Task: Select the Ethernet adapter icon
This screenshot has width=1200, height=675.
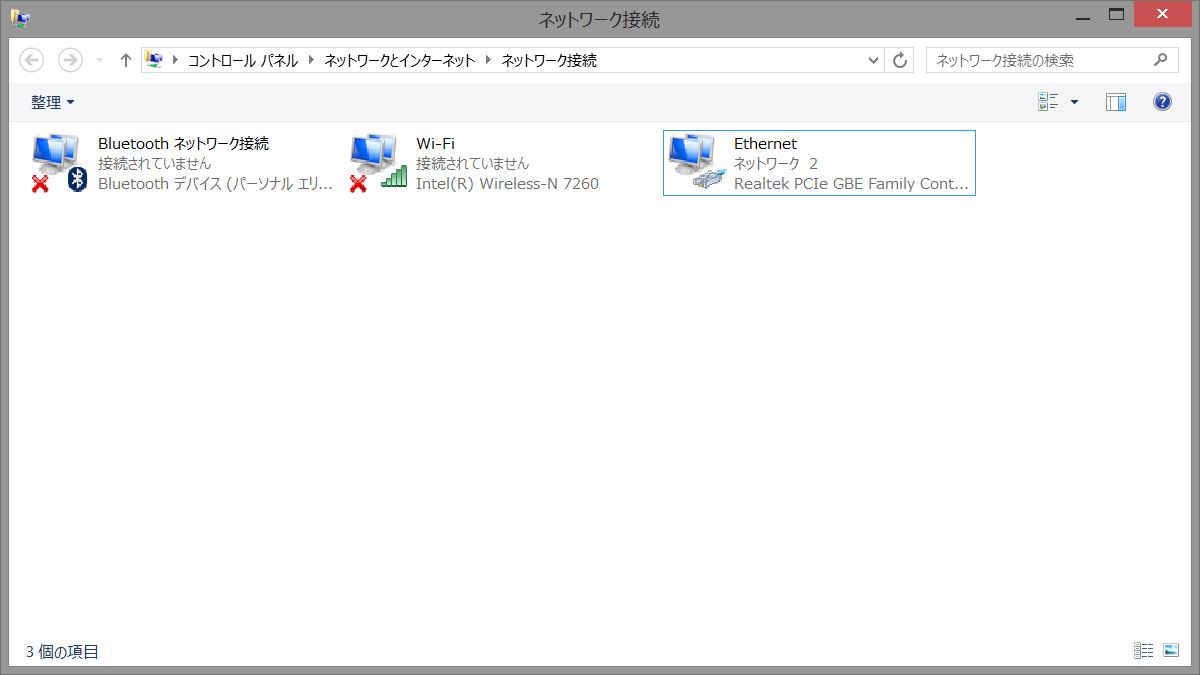Action: 697,163
